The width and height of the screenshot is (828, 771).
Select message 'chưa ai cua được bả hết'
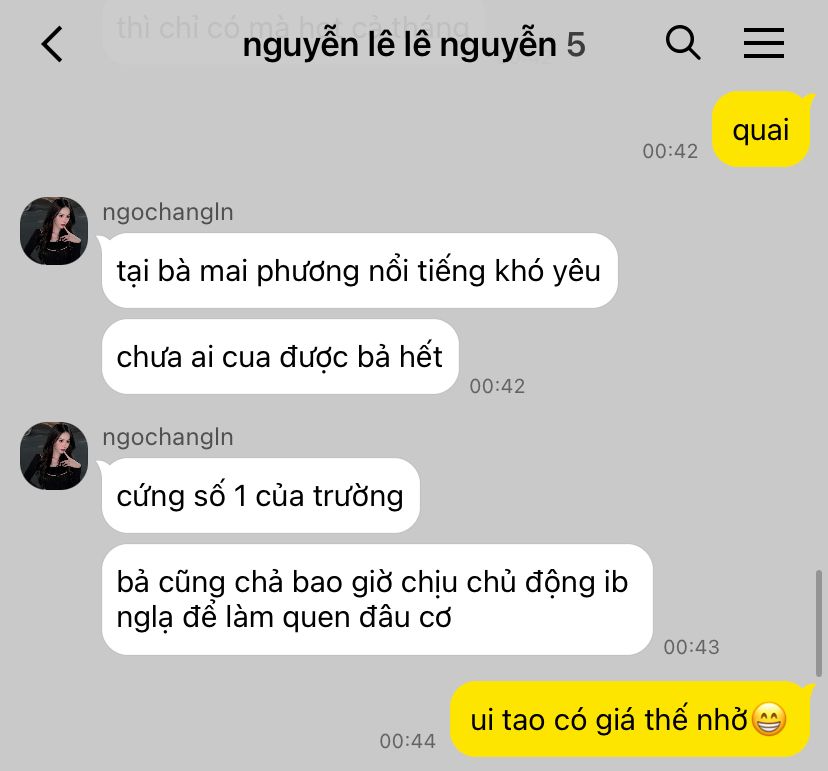click(280, 356)
